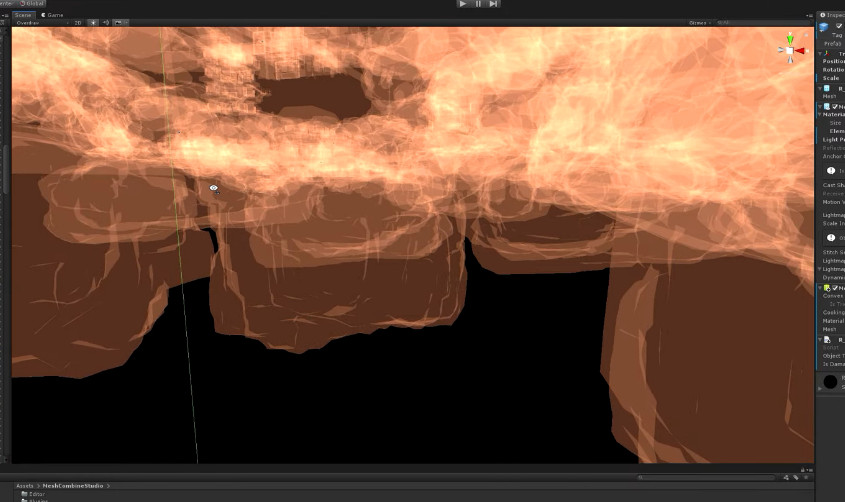Expand the material foldout arrow

[820, 388]
